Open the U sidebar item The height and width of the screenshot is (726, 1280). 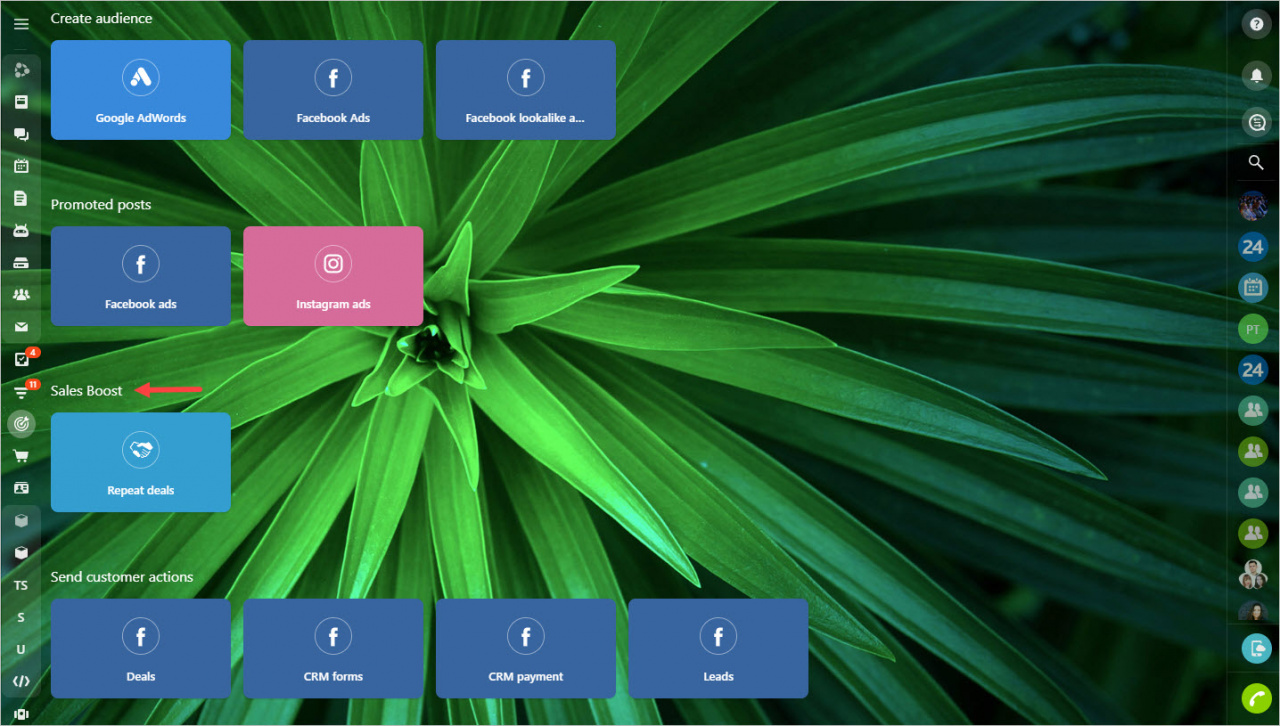click(x=21, y=649)
